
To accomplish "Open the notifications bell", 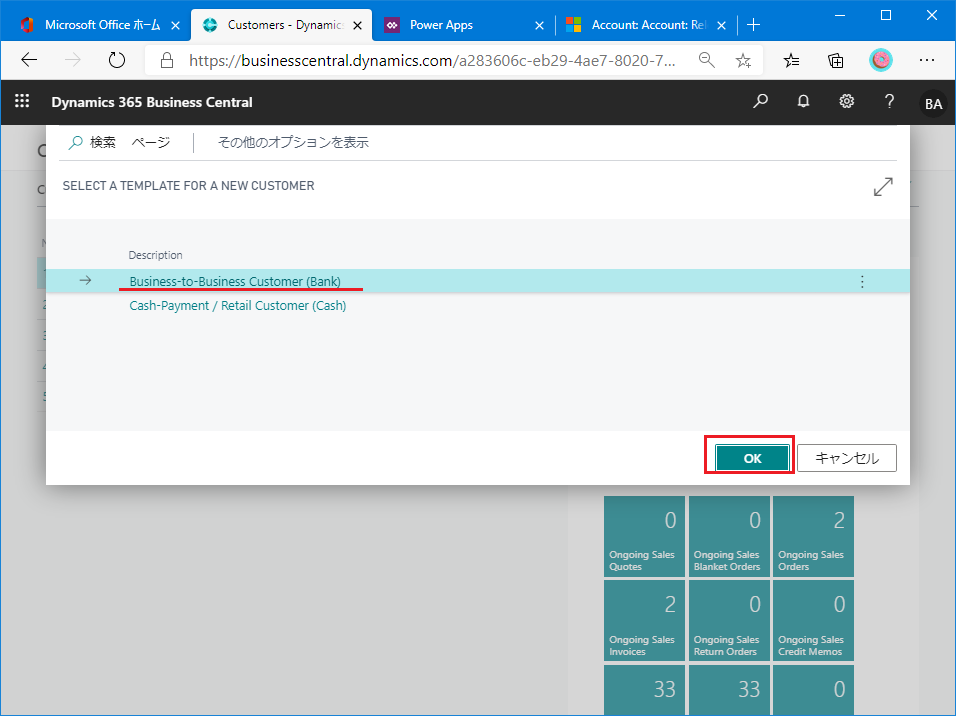I will (x=804, y=101).
